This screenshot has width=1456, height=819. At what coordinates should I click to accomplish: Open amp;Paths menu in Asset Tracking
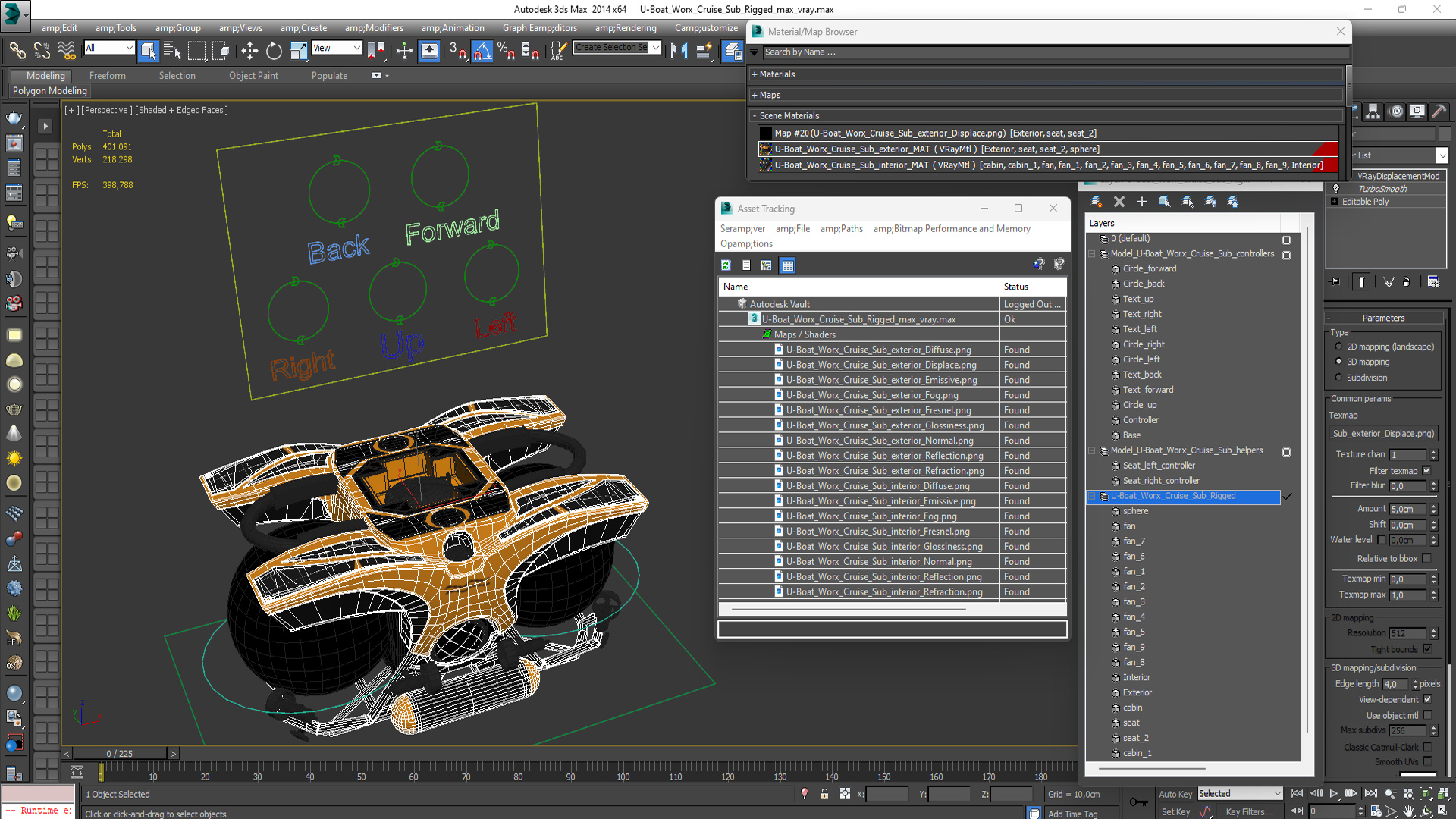click(x=842, y=229)
